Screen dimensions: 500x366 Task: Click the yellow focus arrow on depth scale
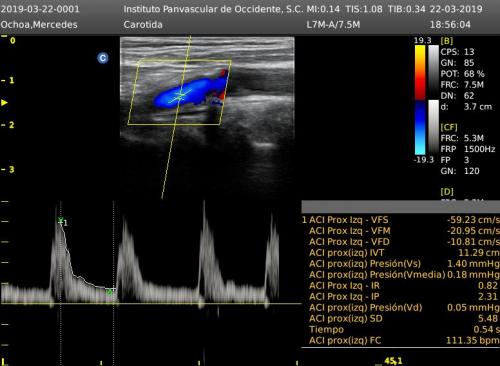pos(4,103)
